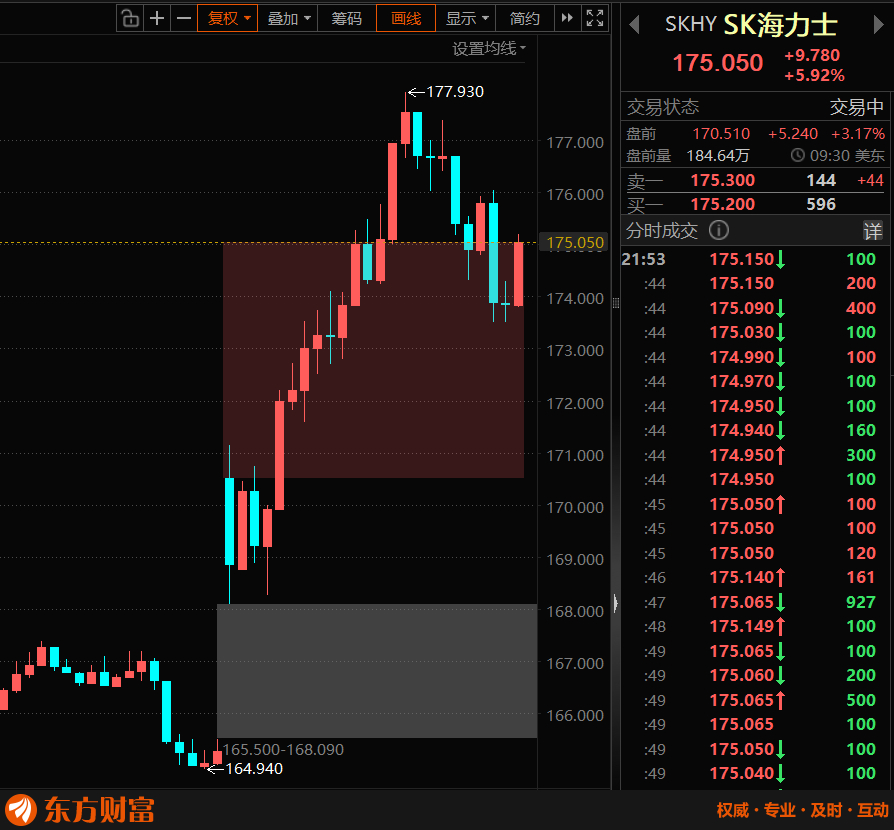Switch to 简约 mode

click(x=525, y=18)
